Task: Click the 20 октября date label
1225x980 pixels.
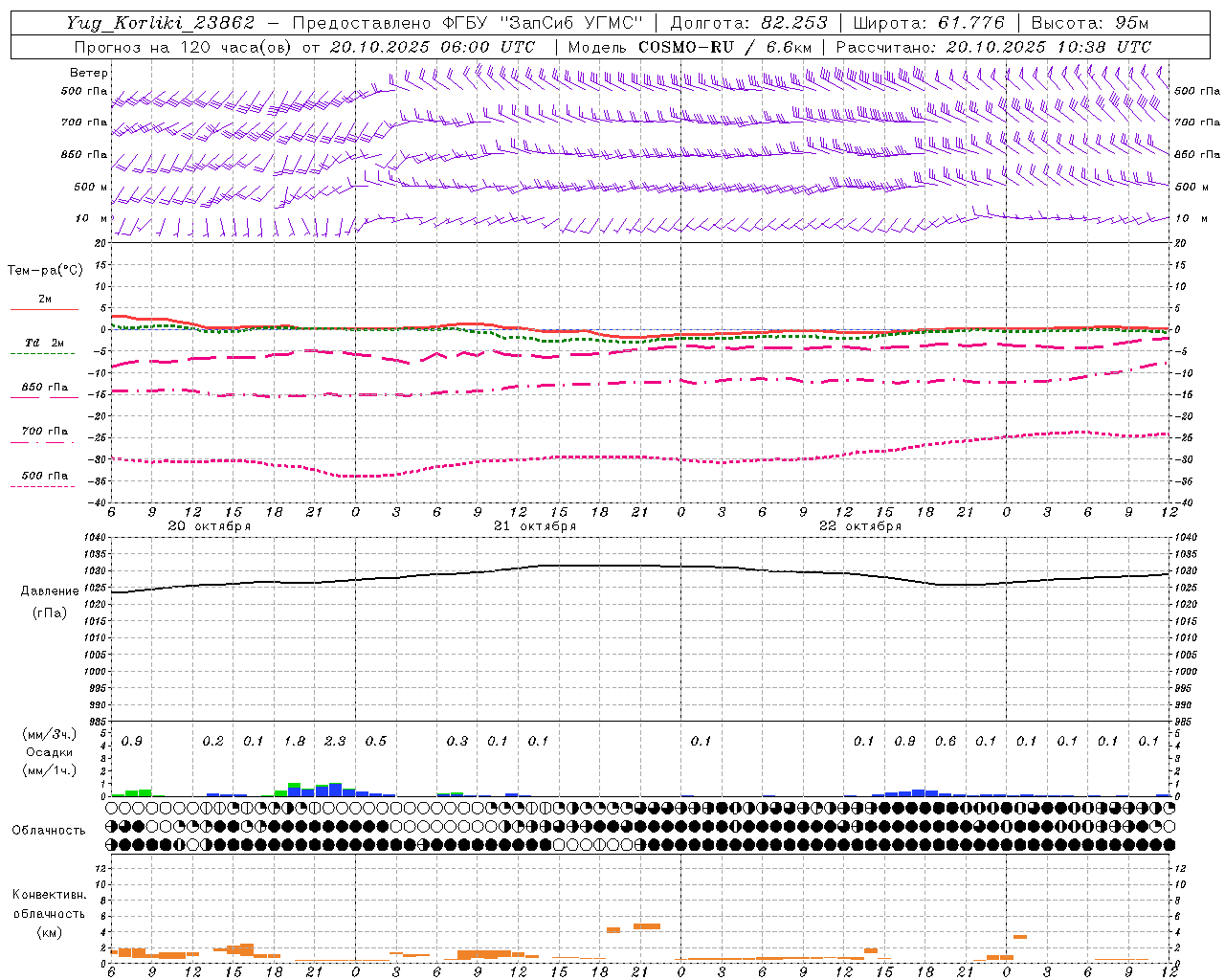Action: [x=209, y=526]
